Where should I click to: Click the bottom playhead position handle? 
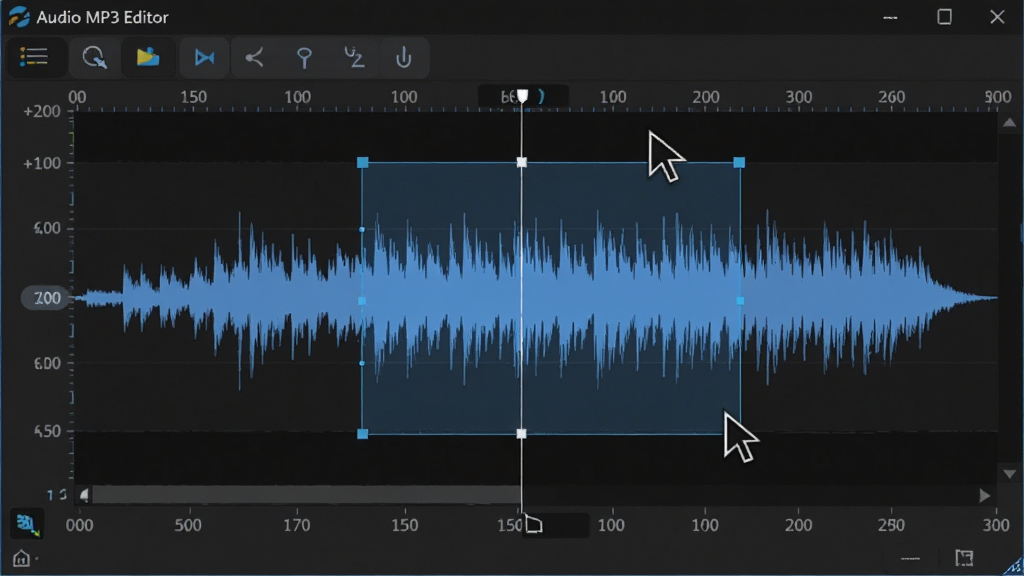(534, 524)
